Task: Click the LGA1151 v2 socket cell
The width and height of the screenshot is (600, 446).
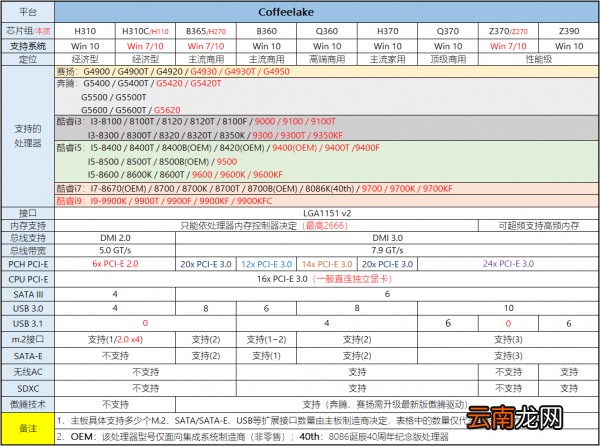Action: pyautogui.click(x=327, y=213)
